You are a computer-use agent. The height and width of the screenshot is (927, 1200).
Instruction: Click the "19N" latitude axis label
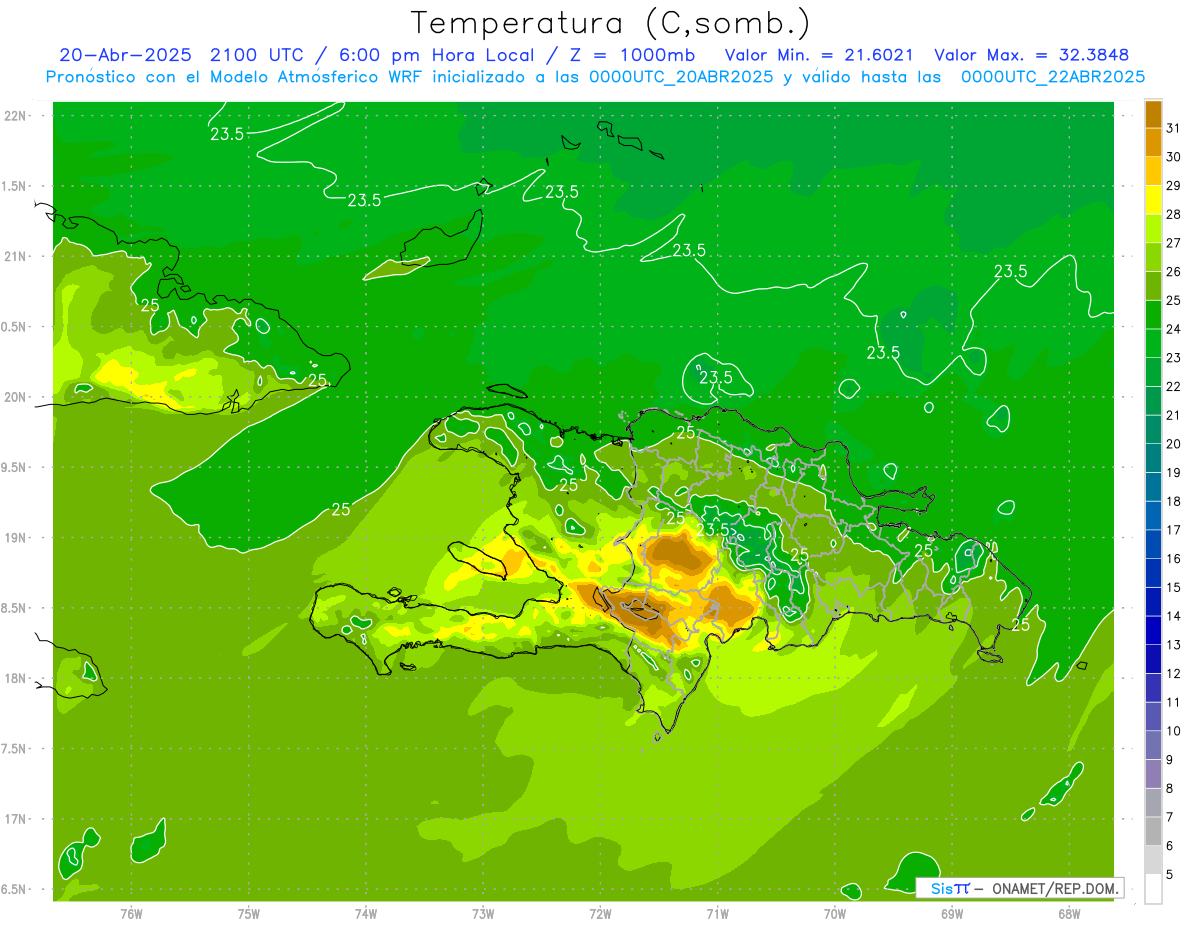coord(16,538)
